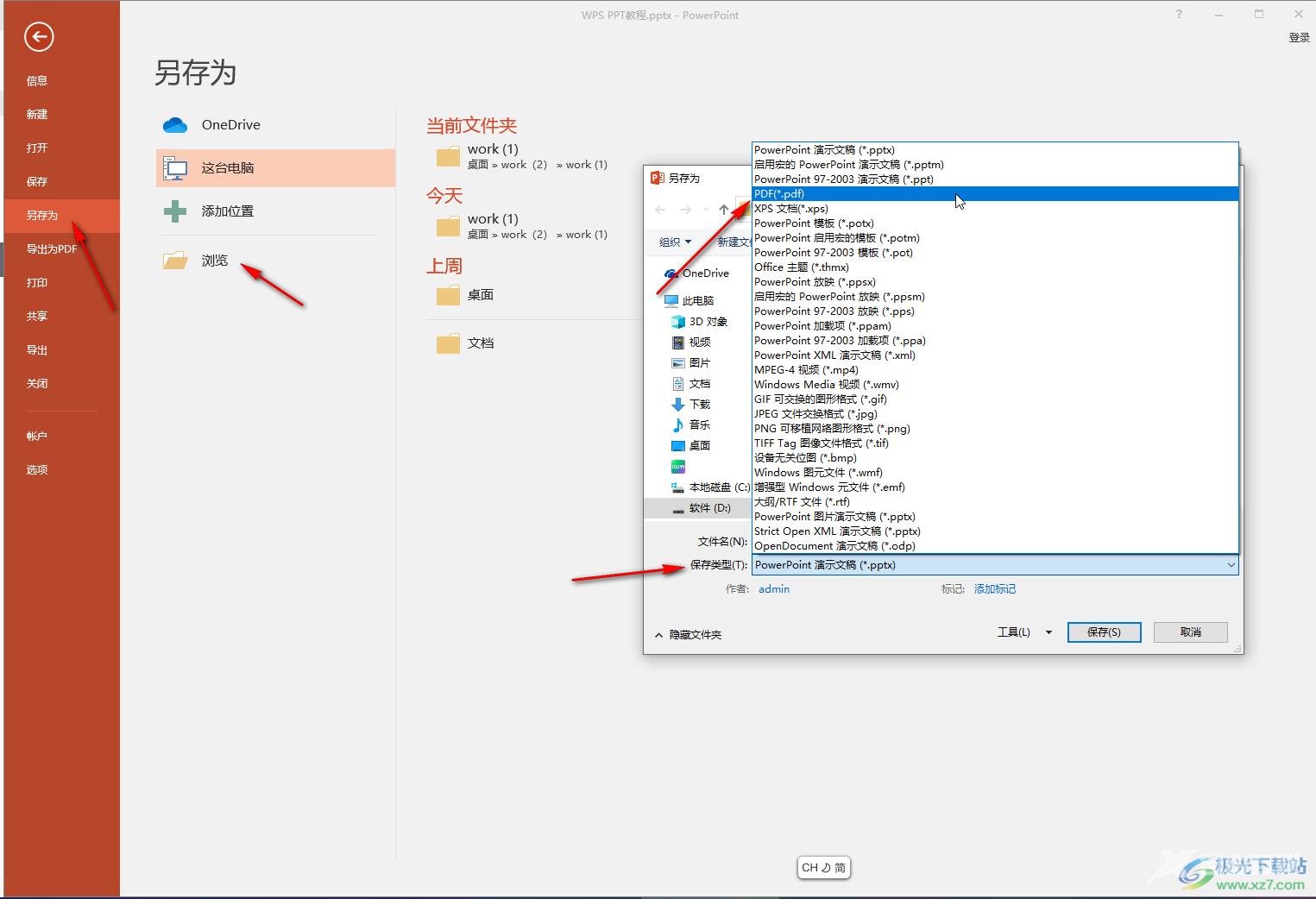Click the back arrow circle icon
The height and width of the screenshot is (899, 1316).
[x=39, y=36]
